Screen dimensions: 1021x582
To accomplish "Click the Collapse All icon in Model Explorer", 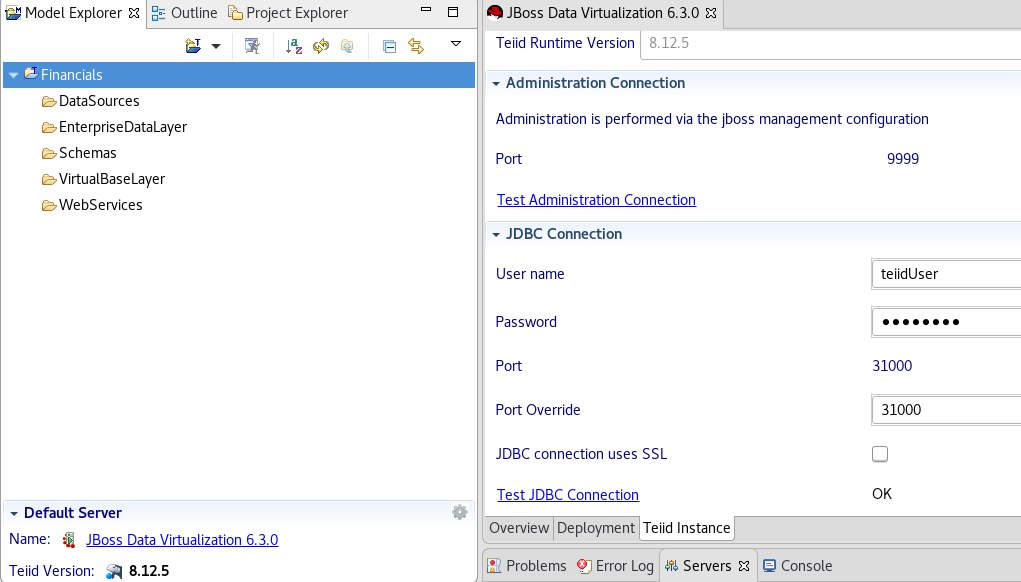I will pos(390,46).
